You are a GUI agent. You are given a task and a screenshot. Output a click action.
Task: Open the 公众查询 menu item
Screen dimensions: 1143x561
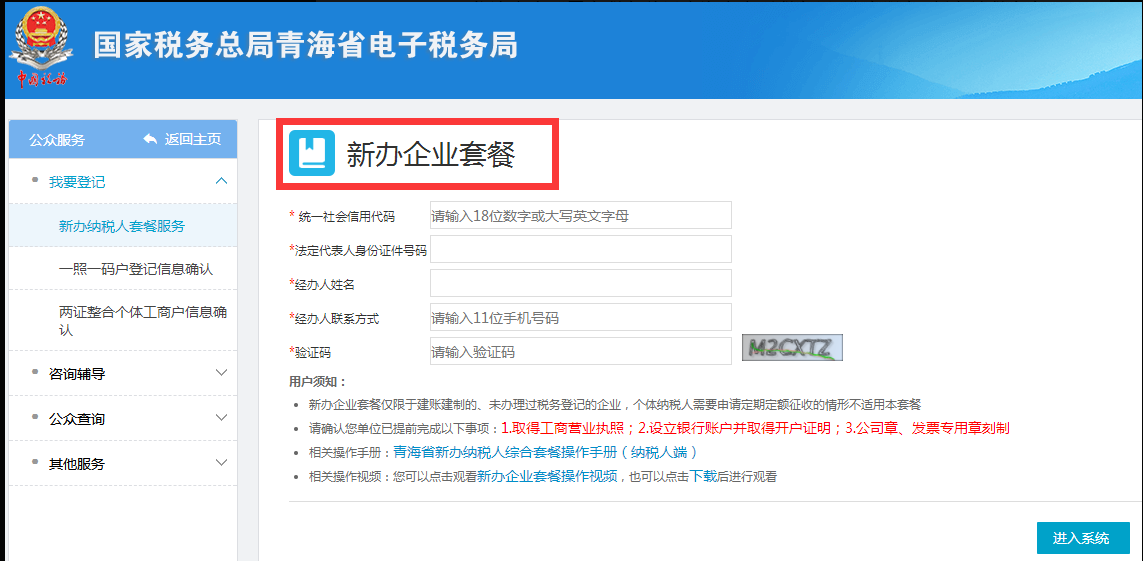tap(77, 420)
